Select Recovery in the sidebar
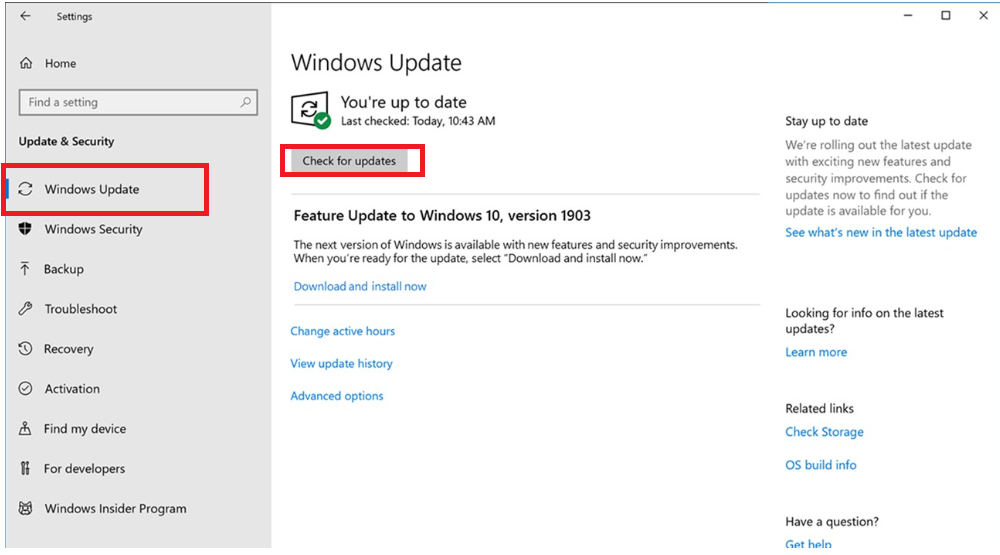The height and width of the screenshot is (555, 1000). [x=68, y=349]
